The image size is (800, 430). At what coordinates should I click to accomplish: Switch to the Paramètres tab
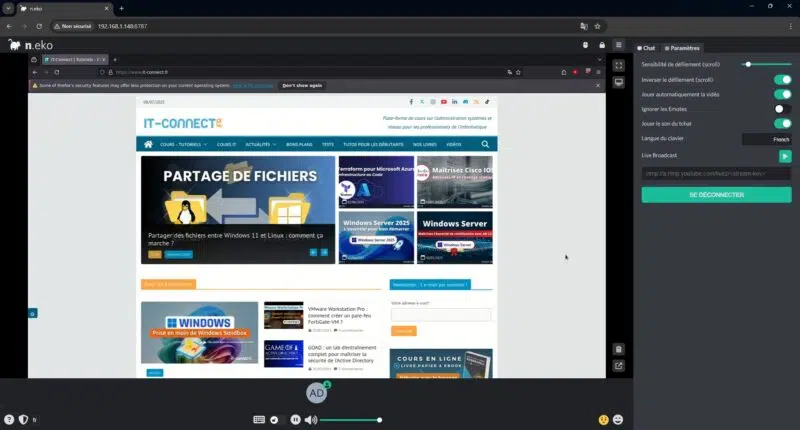(x=682, y=48)
